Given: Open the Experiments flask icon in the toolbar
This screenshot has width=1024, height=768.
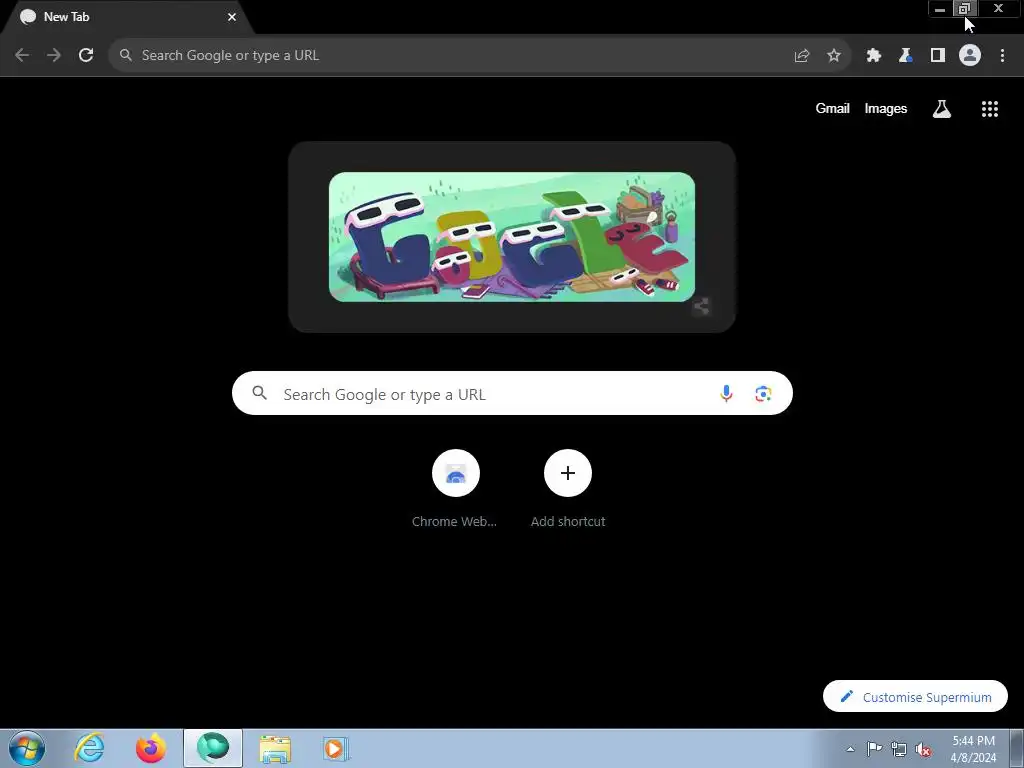Looking at the screenshot, I should (906, 56).
